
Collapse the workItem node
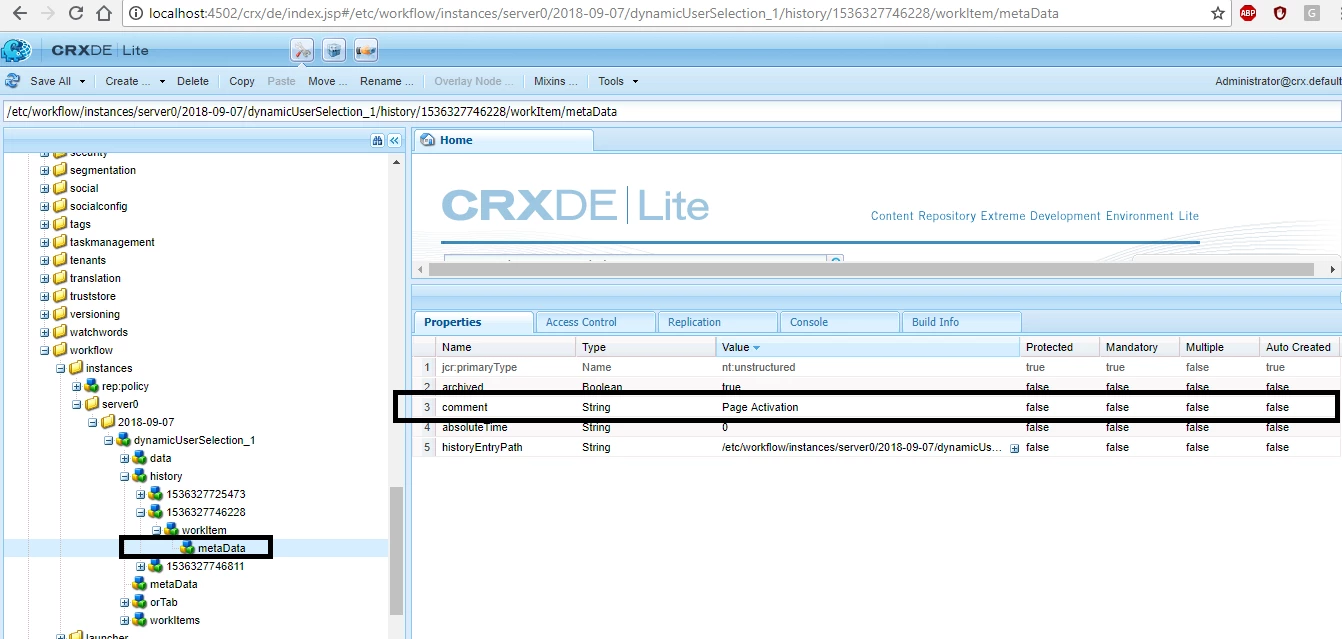click(x=157, y=530)
